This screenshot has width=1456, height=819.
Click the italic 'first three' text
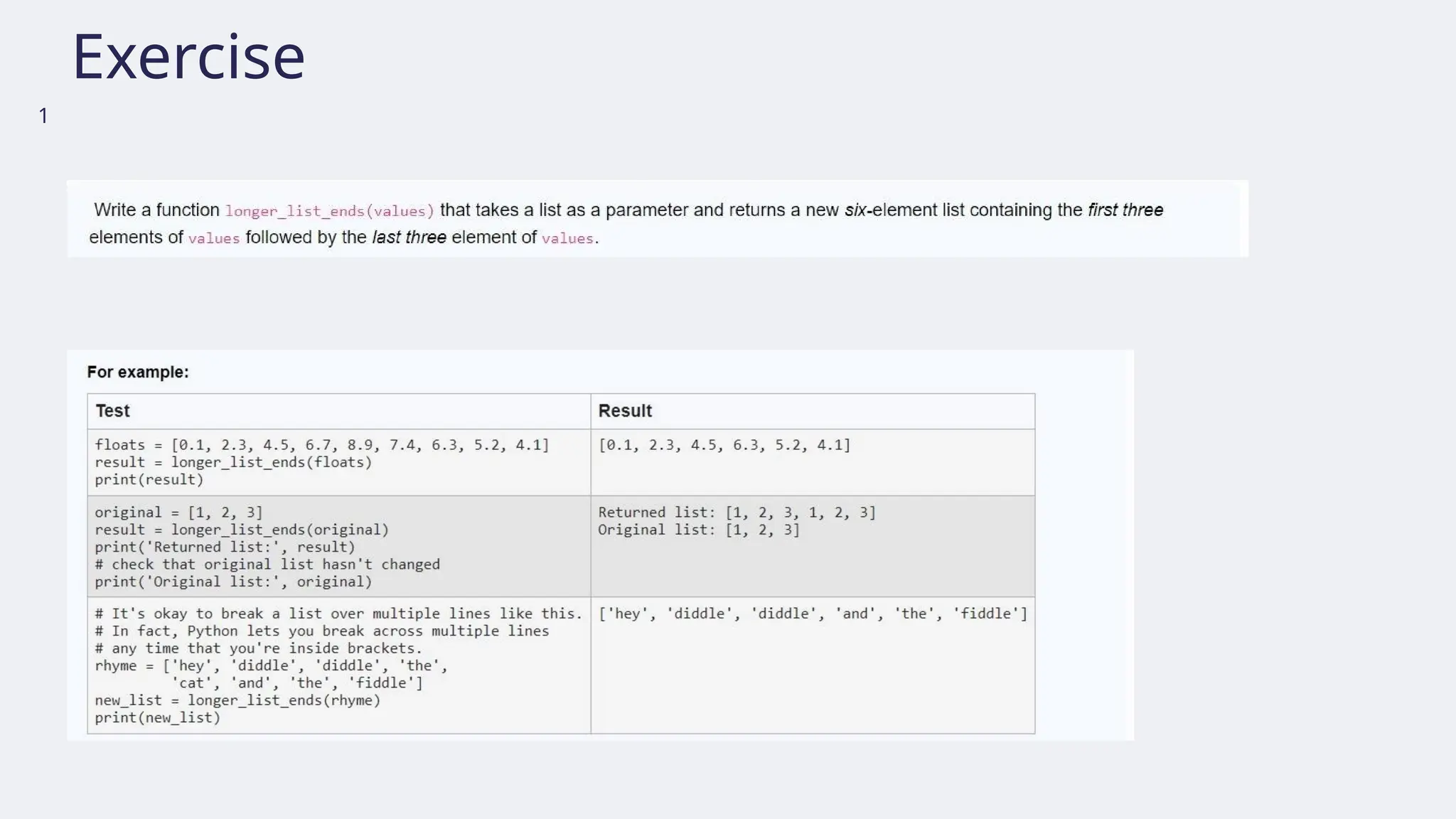tap(1125, 210)
